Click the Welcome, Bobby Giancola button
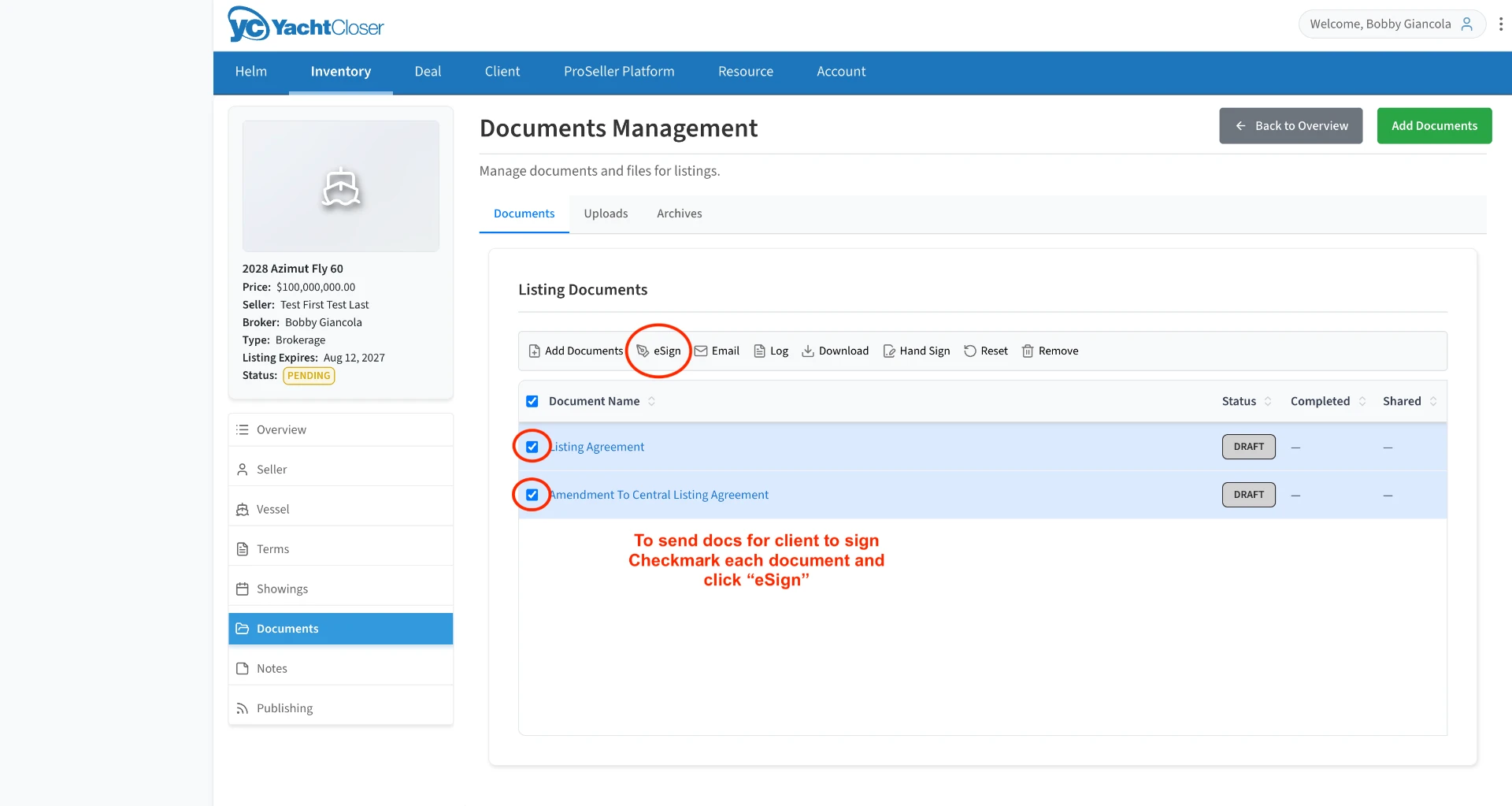1512x806 pixels. [x=1392, y=24]
